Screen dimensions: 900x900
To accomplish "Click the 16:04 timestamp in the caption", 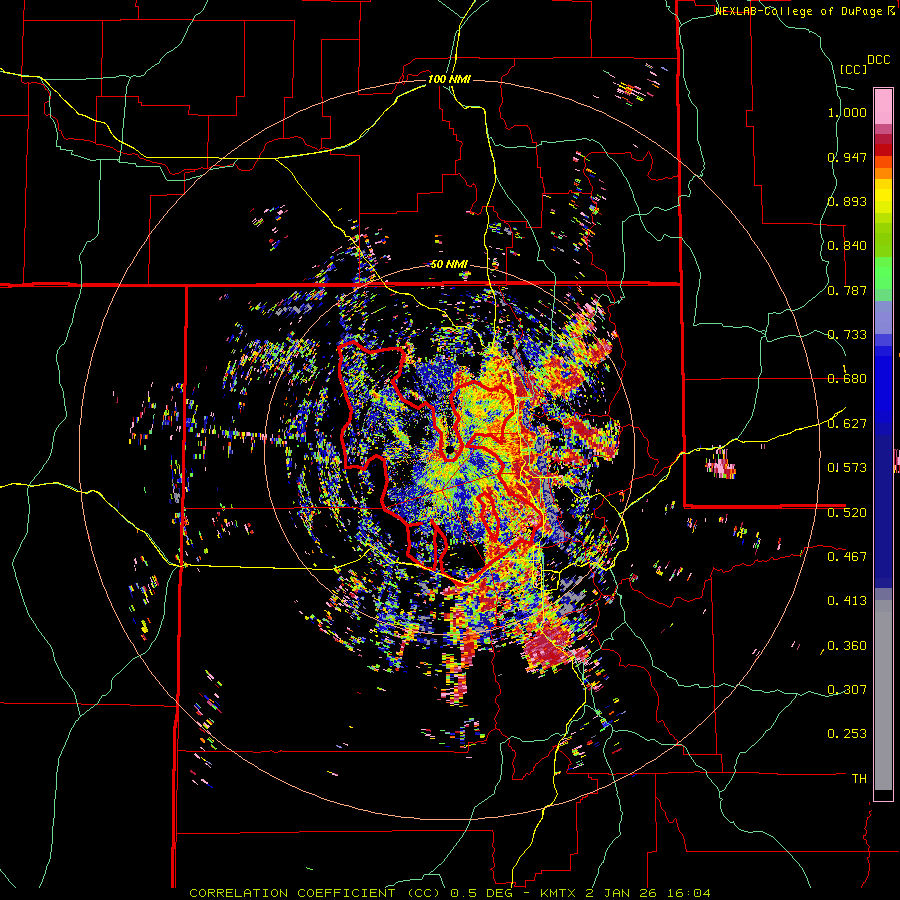I will 689,893.
